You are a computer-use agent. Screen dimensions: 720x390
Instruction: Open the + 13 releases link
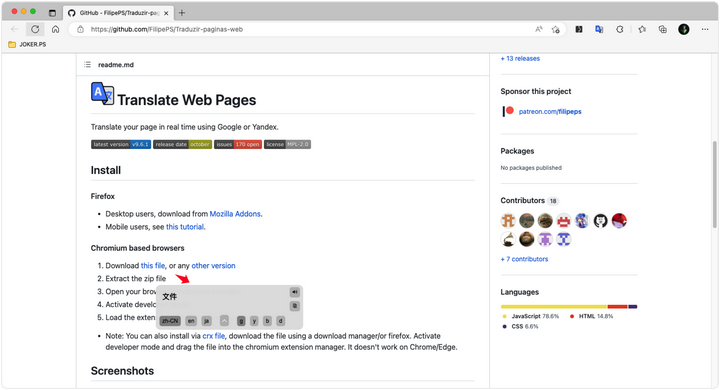click(520, 59)
